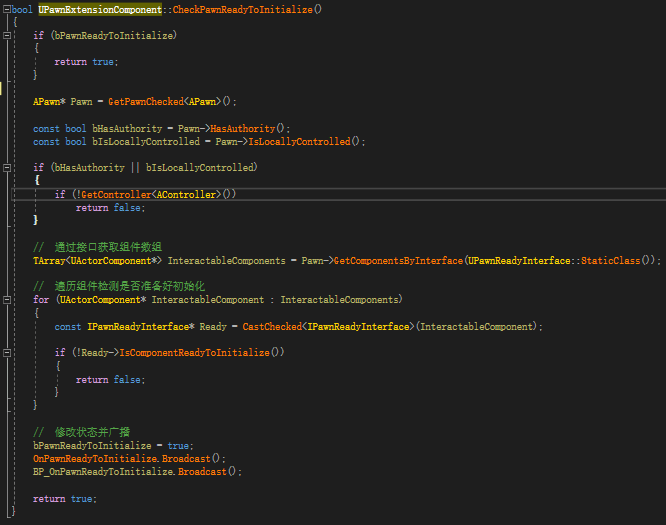Click the highlighted UPawnExtensionComponent class name

100,9
